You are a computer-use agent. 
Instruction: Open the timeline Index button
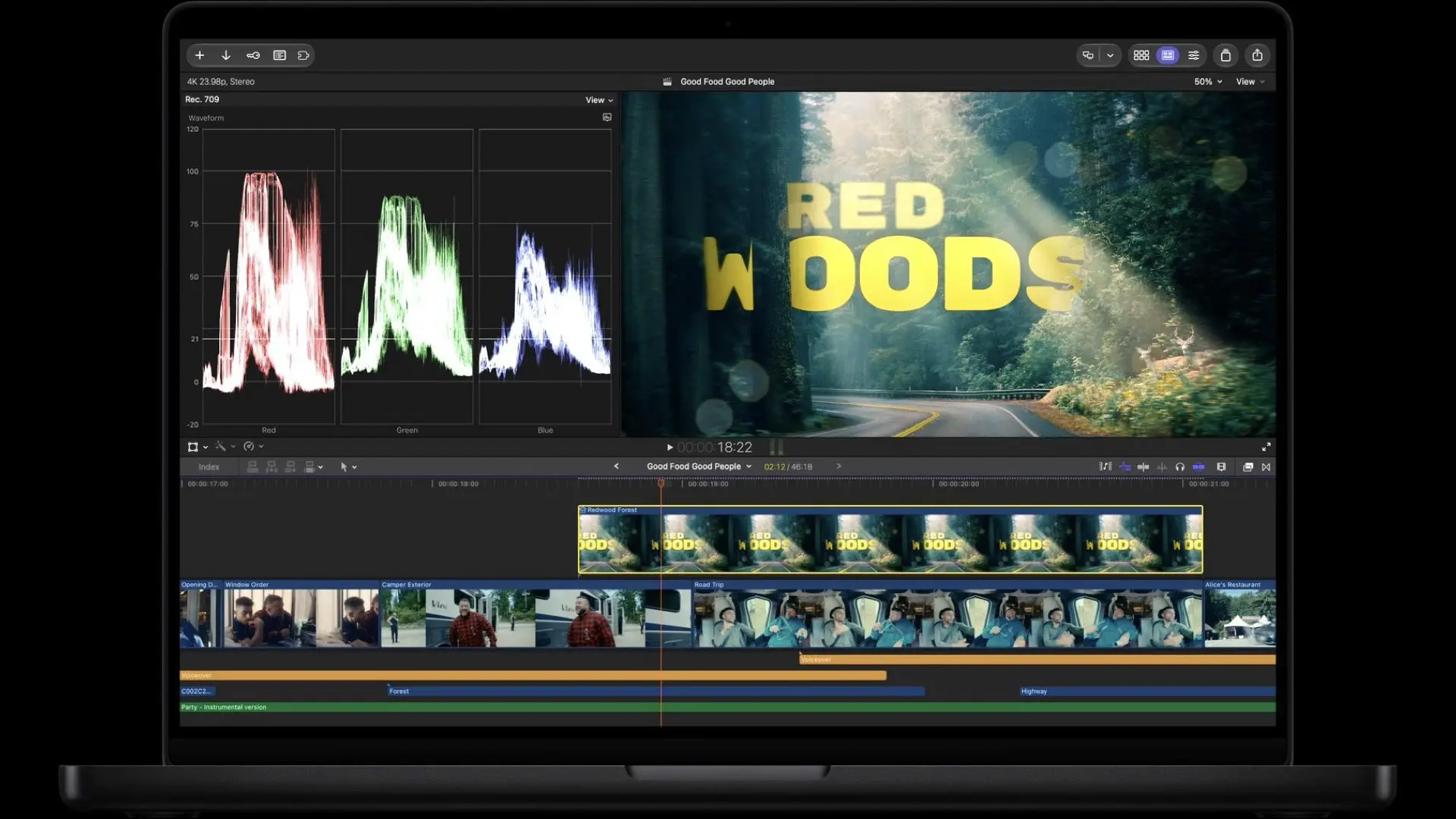[x=209, y=467]
